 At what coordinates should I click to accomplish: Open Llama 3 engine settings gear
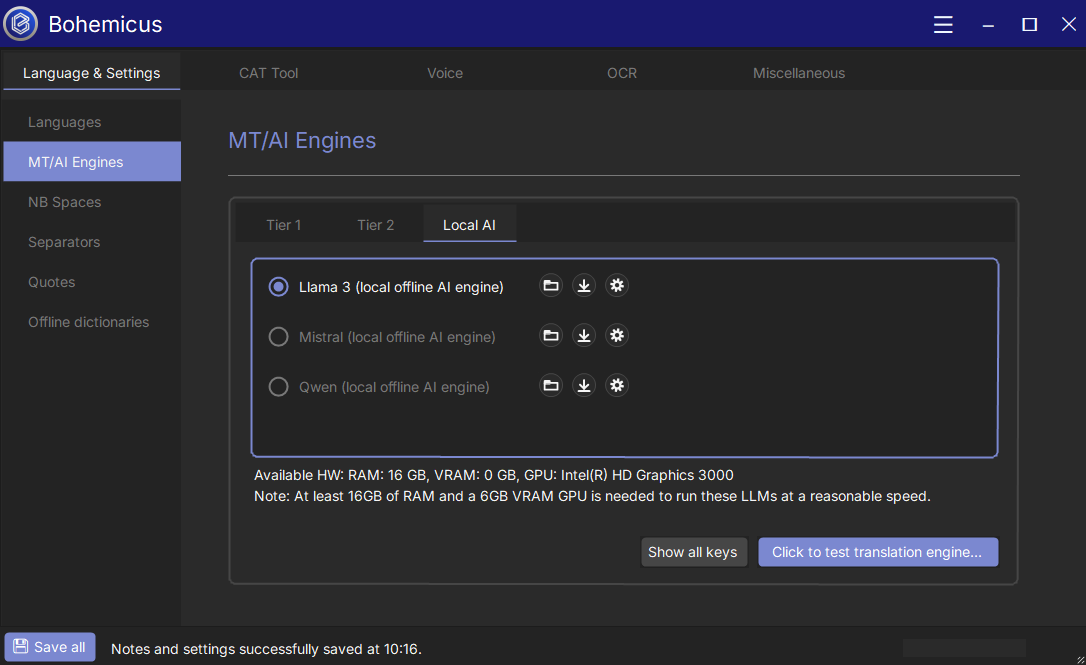[617, 285]
